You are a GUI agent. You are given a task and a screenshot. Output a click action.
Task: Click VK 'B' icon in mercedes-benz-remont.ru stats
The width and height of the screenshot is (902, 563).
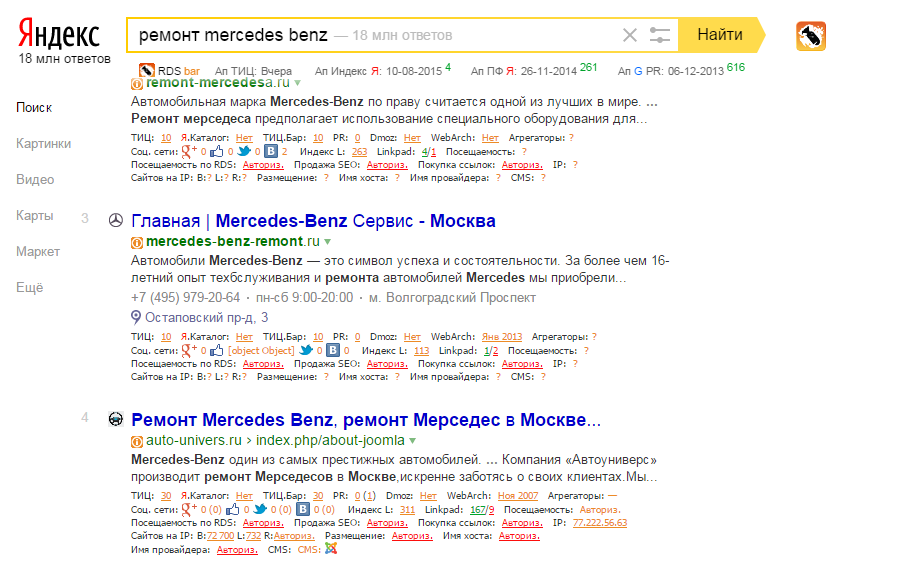(x=333, y=350)
